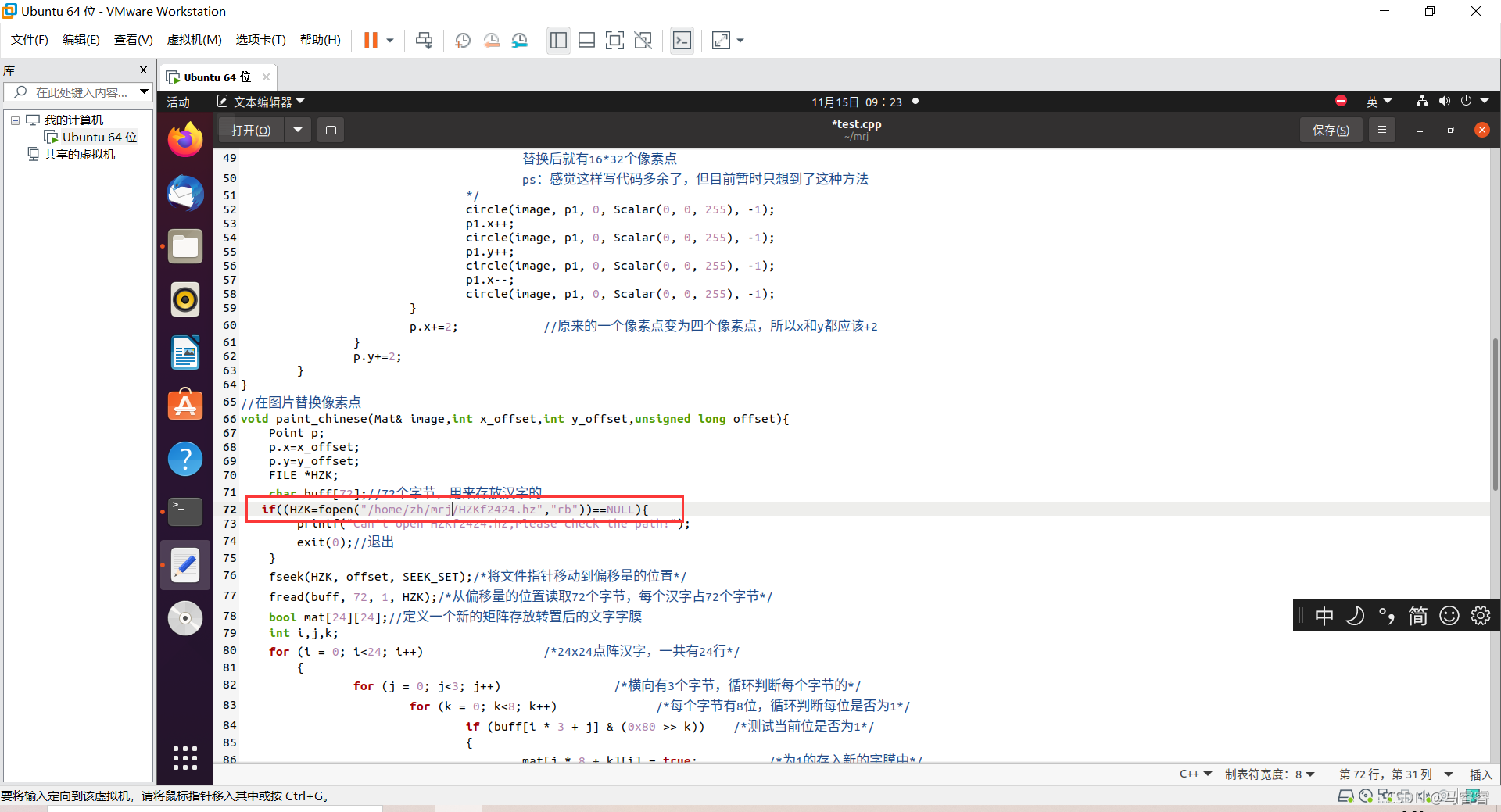Viewport: 1501px width, 812px height.
Task: Open the library search filter dropdown
Action: coord(144,92)
